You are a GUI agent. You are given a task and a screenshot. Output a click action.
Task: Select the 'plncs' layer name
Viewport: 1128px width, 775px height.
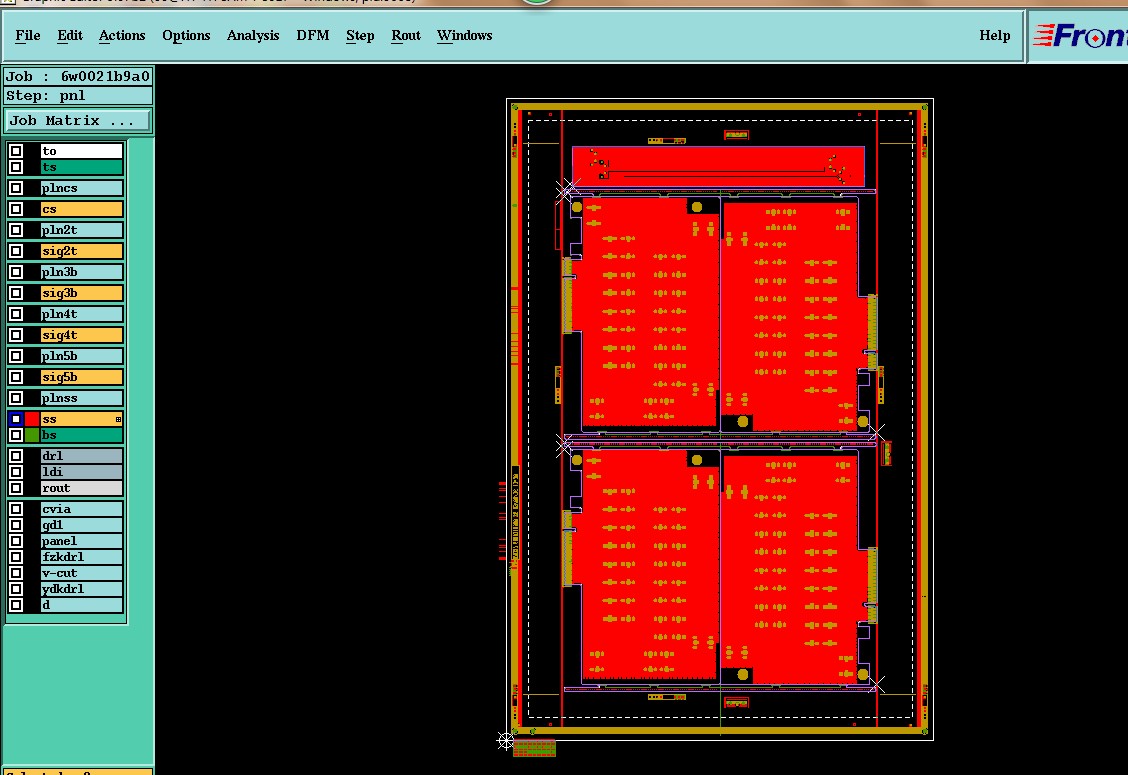[x=81, y=188]
